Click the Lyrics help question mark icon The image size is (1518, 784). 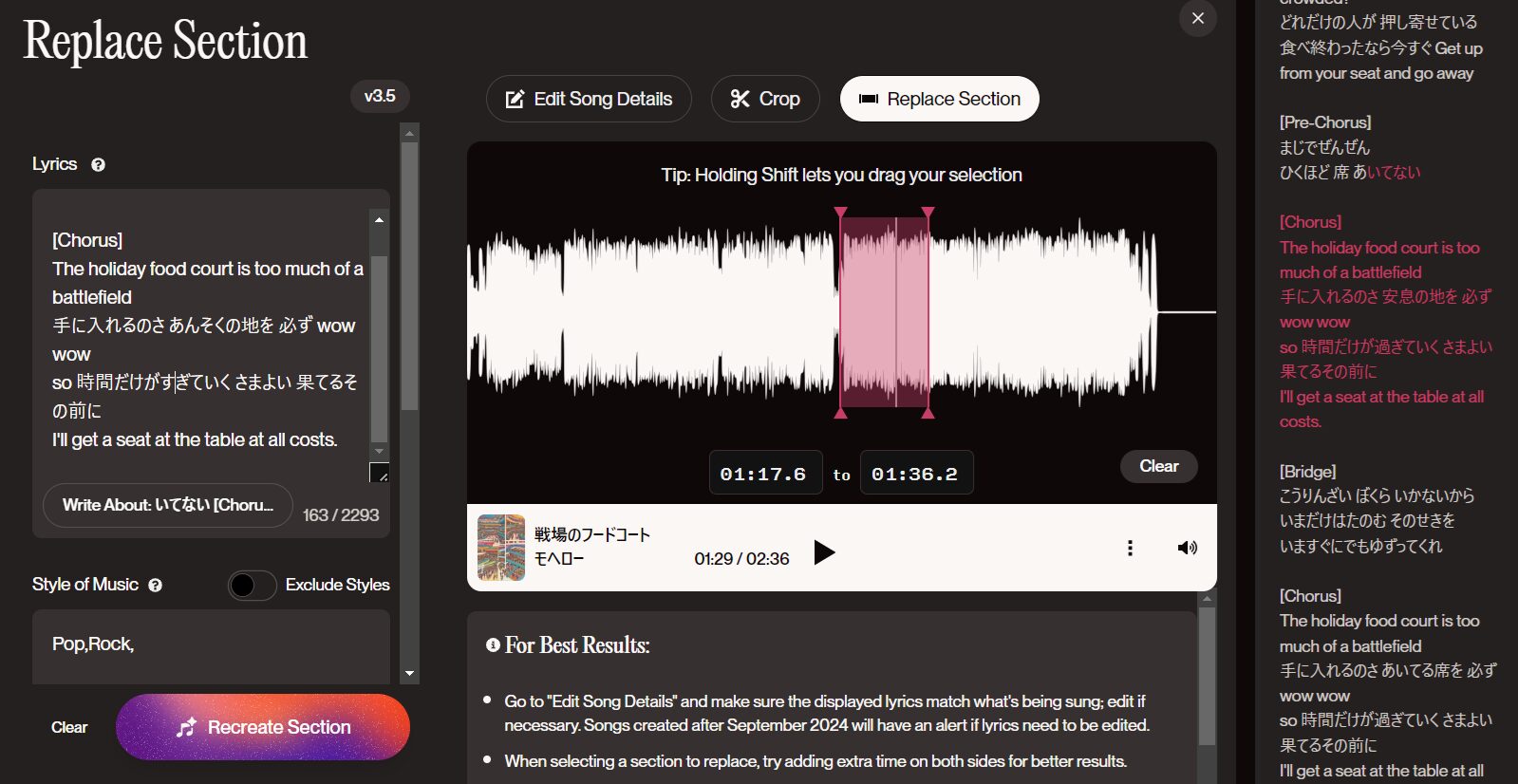[x=98, y=165]
